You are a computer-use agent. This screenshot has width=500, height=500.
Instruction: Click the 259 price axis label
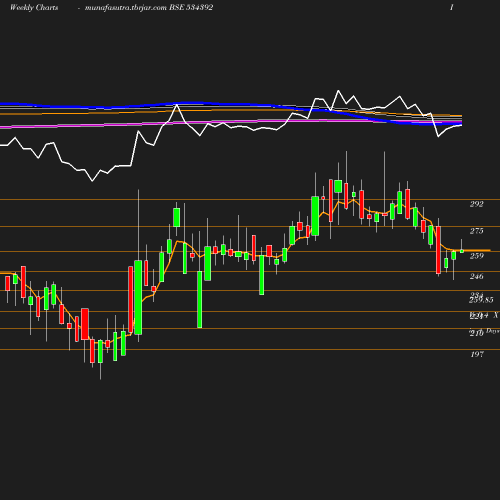[477, 256]
